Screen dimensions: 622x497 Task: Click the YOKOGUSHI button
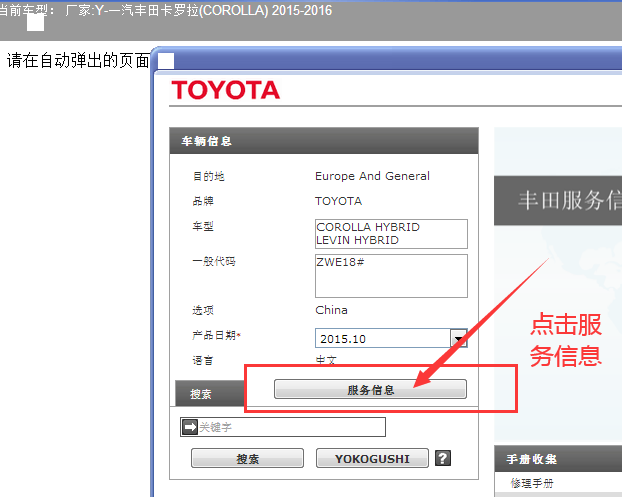[372, 459]
